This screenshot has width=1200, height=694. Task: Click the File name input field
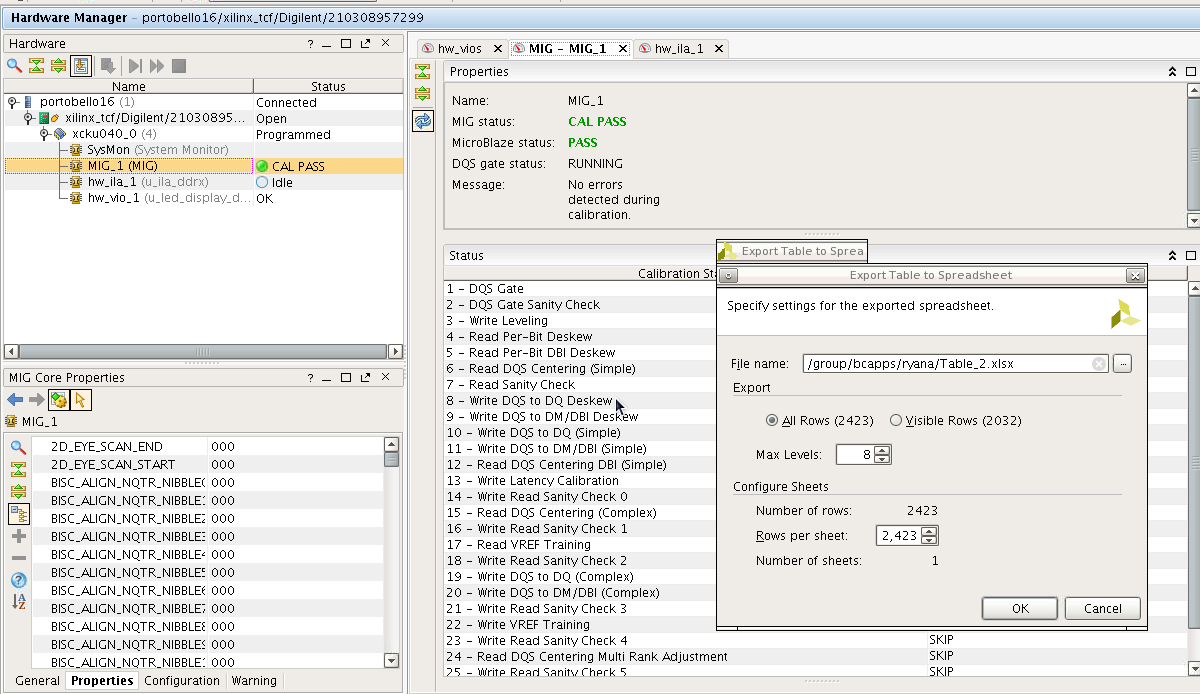(945, 364)
